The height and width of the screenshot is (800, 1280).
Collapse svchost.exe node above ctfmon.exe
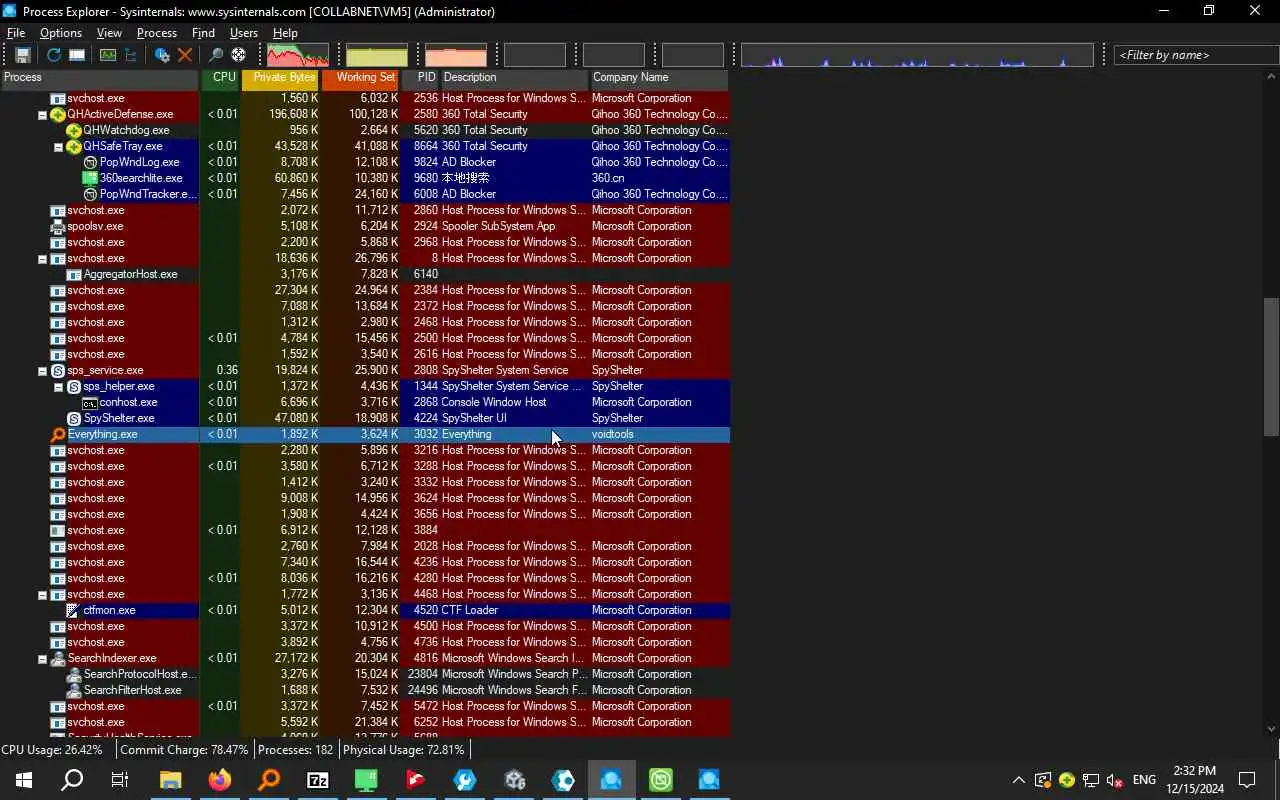pyautogui.click(x=42, y=594)
